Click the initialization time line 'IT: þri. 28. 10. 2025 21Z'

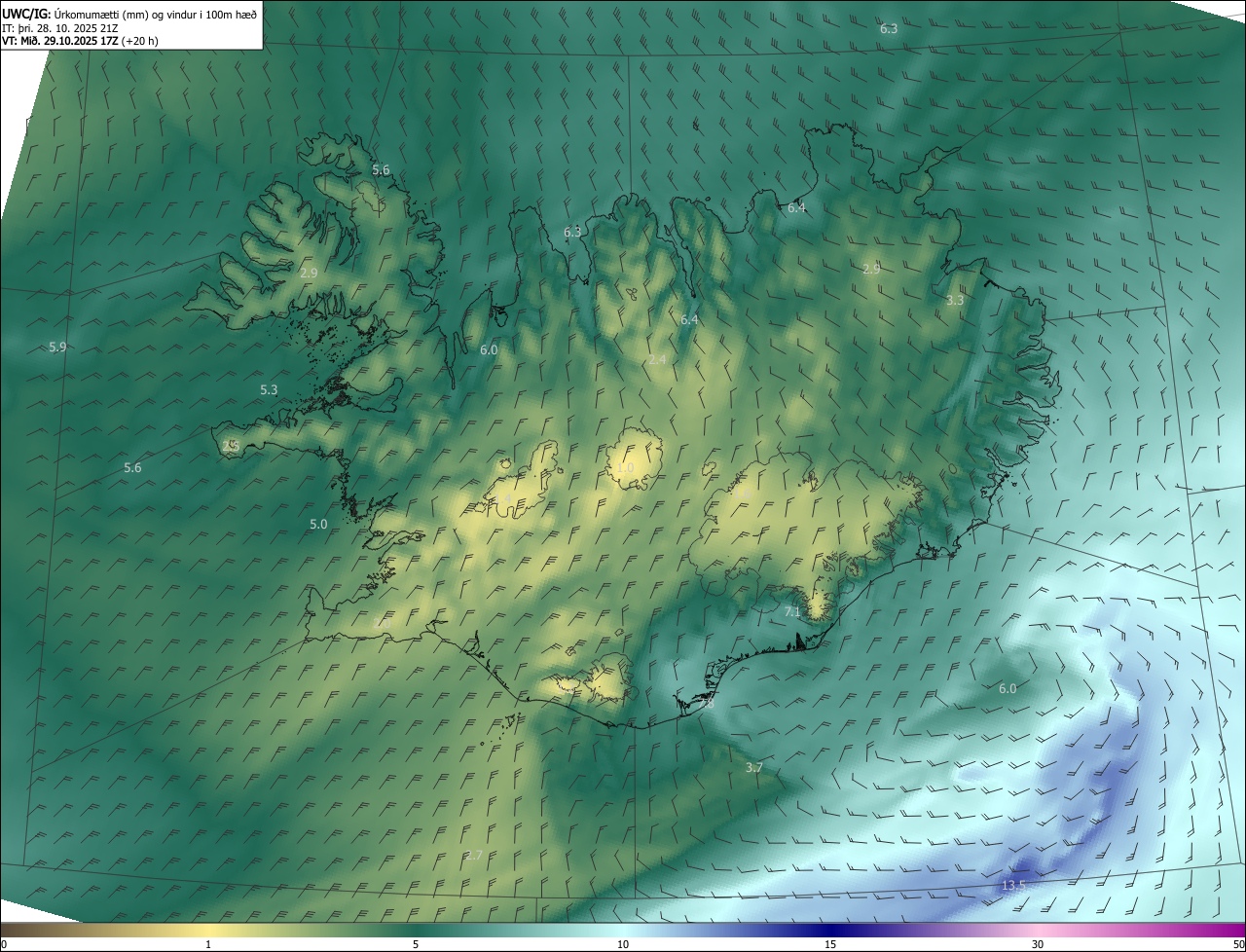click(x=60, y=28)
